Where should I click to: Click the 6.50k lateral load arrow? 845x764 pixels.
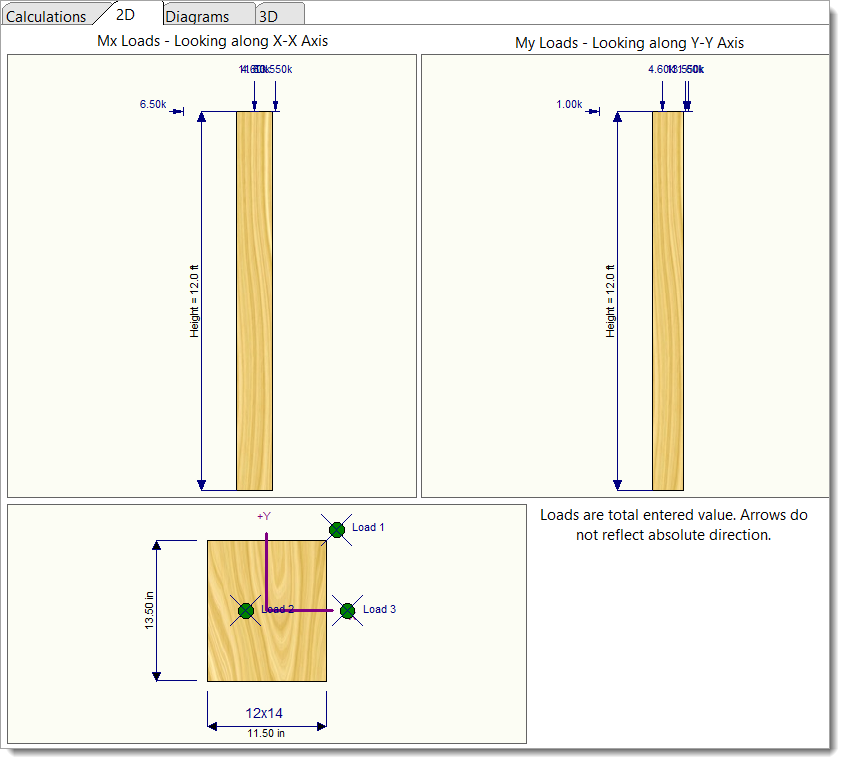178,111
